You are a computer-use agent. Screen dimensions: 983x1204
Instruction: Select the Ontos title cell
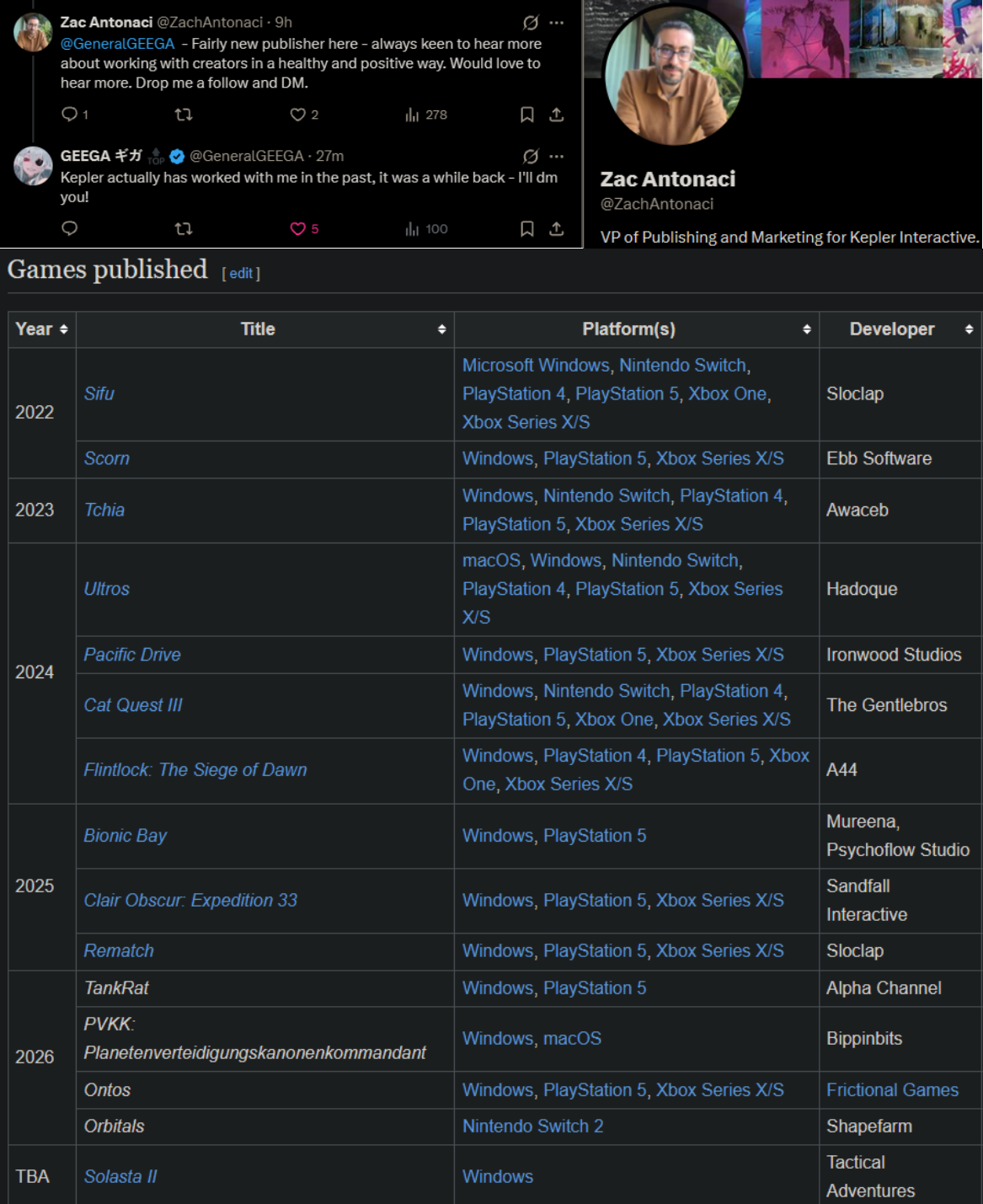265,1090
